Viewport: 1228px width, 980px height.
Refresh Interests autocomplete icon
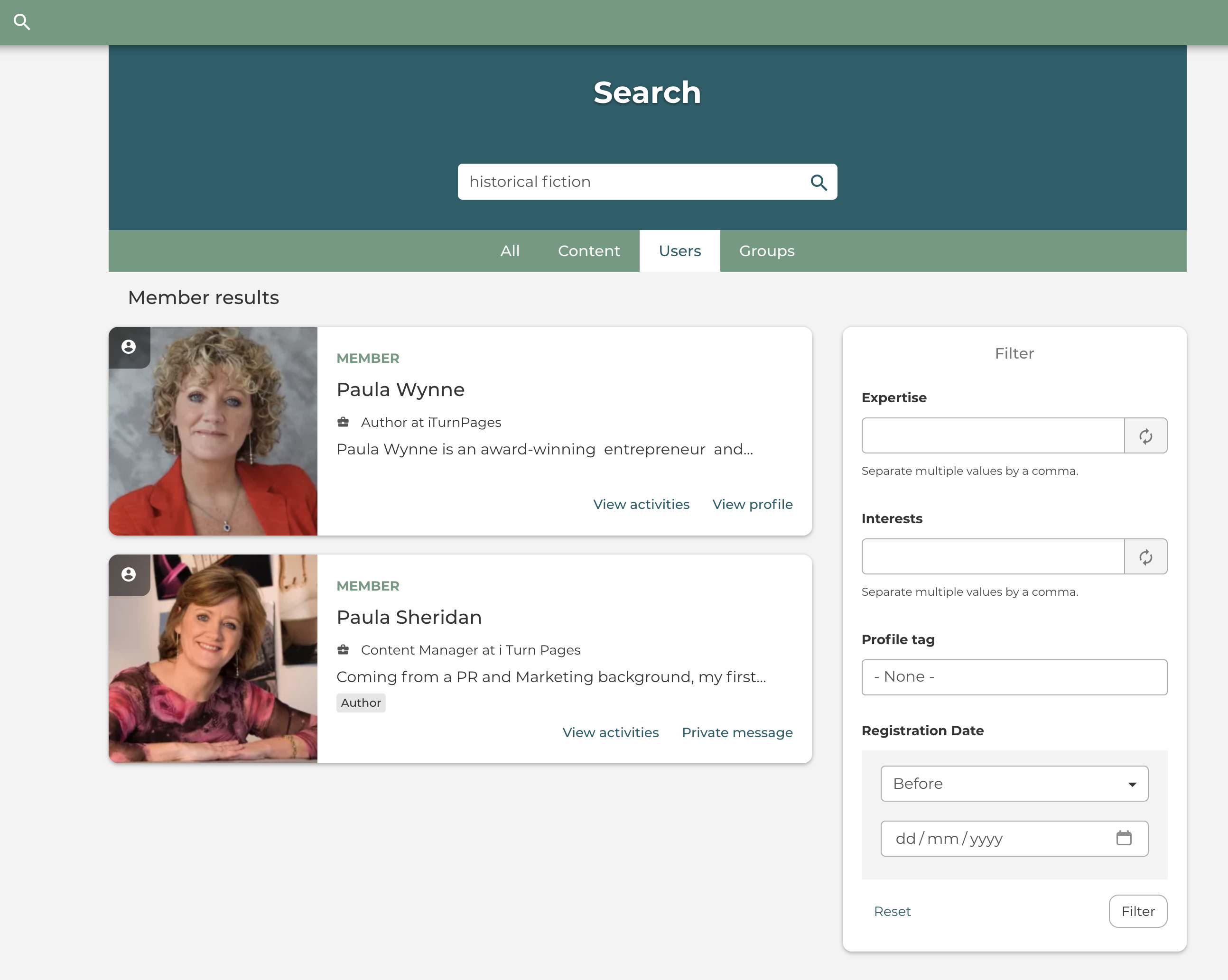coord(1145,556)
